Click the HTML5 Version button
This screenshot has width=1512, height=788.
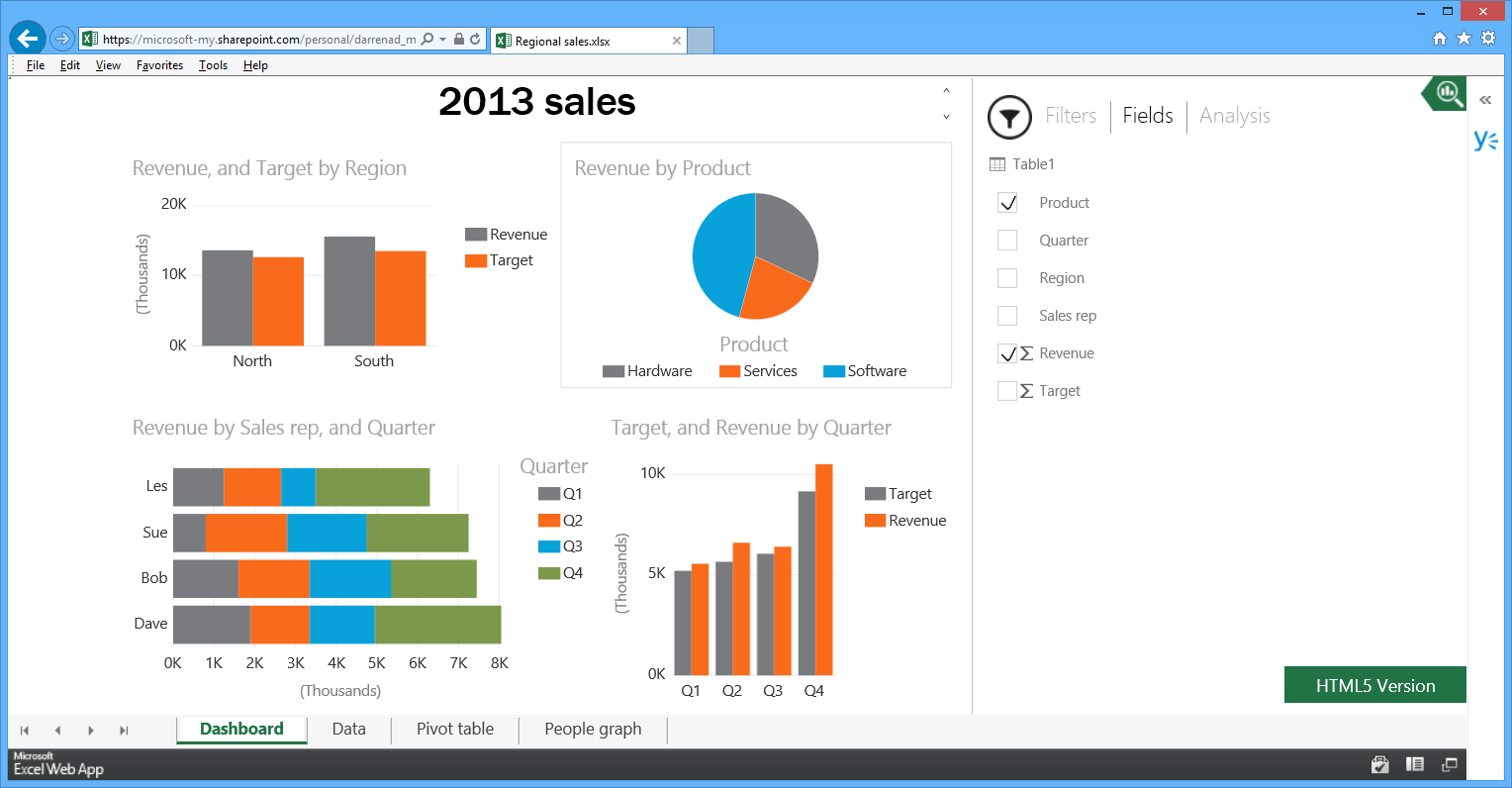click(1375, 685)
